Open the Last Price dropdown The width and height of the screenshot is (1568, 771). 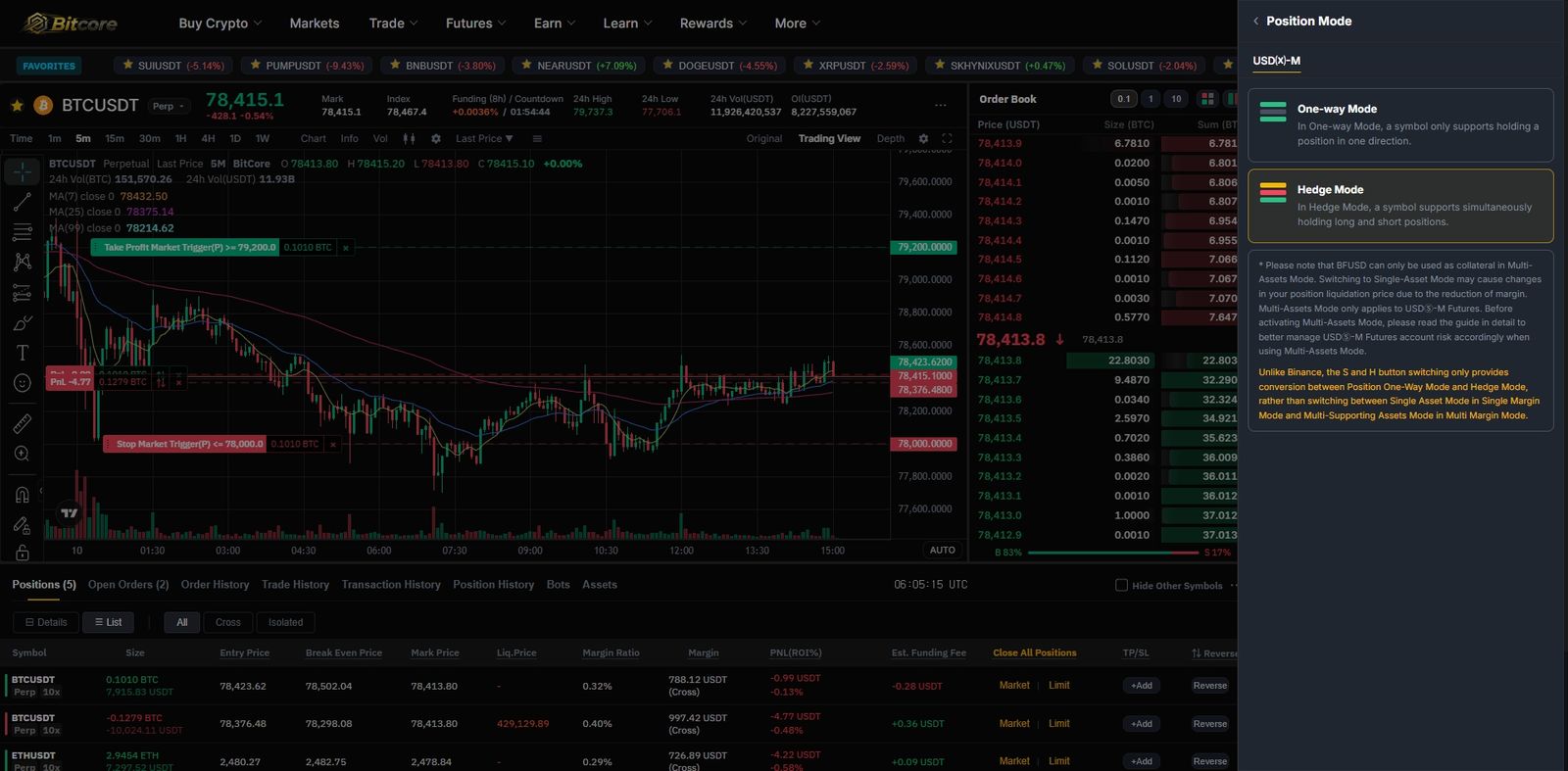[x=484, y=139]
